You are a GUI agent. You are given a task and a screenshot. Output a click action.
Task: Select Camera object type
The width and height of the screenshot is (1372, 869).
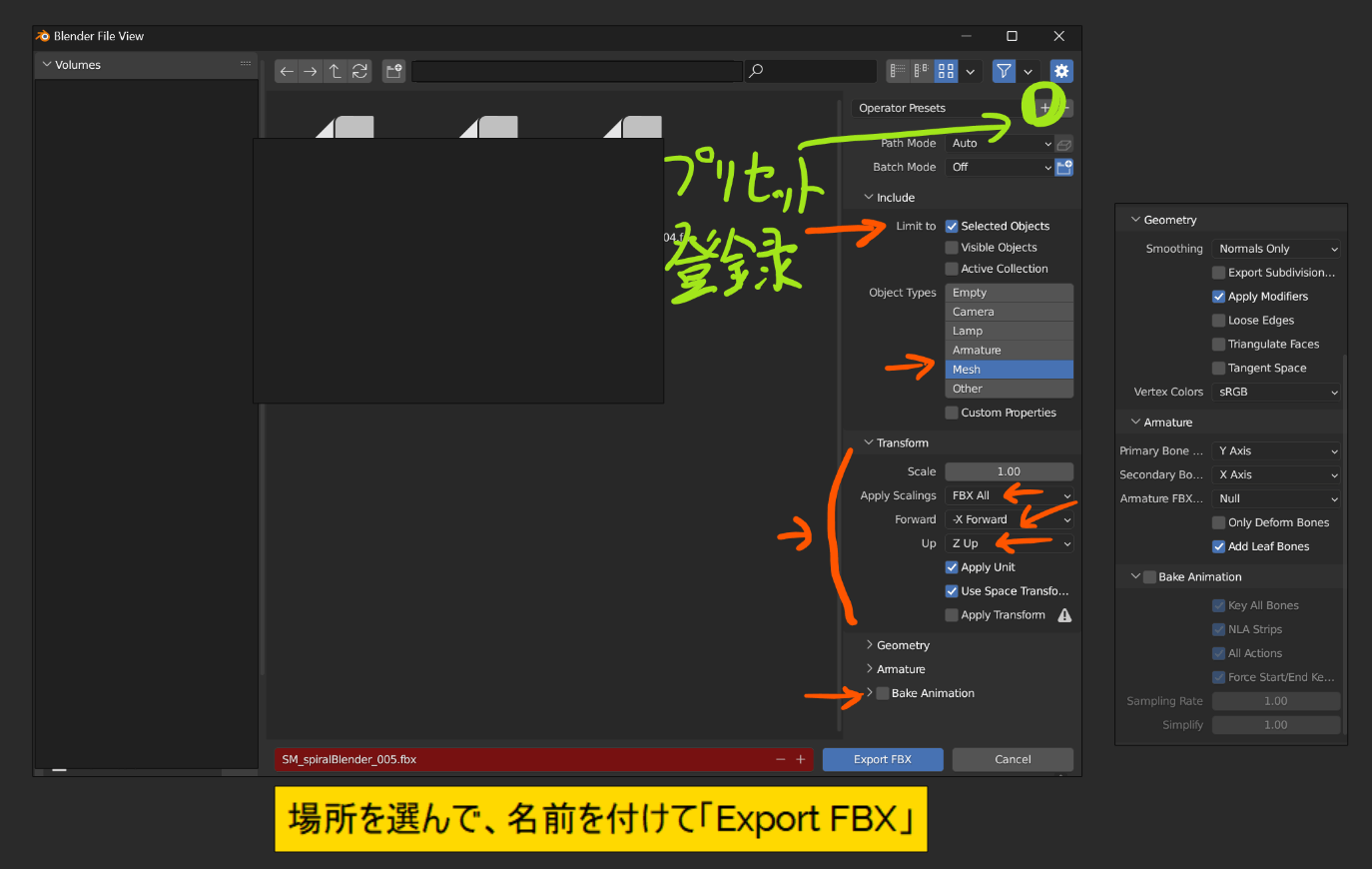click(x=1010, y=312)
